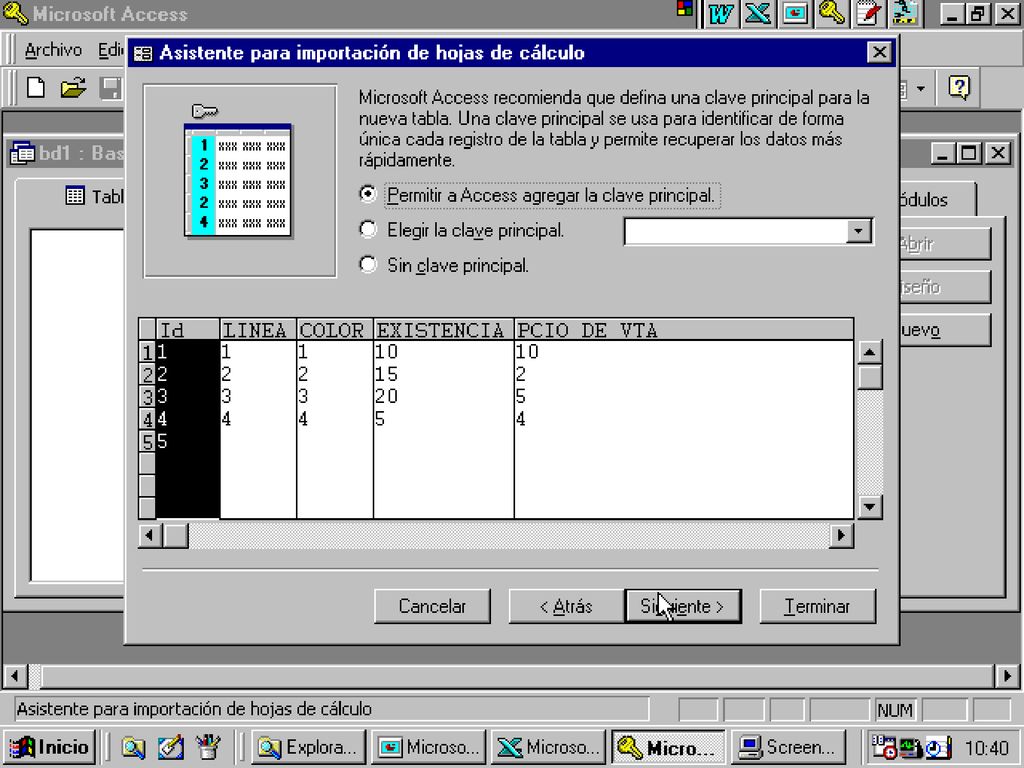
Task: Click the system tray icon next to clock
Action: tap(938, 747)
